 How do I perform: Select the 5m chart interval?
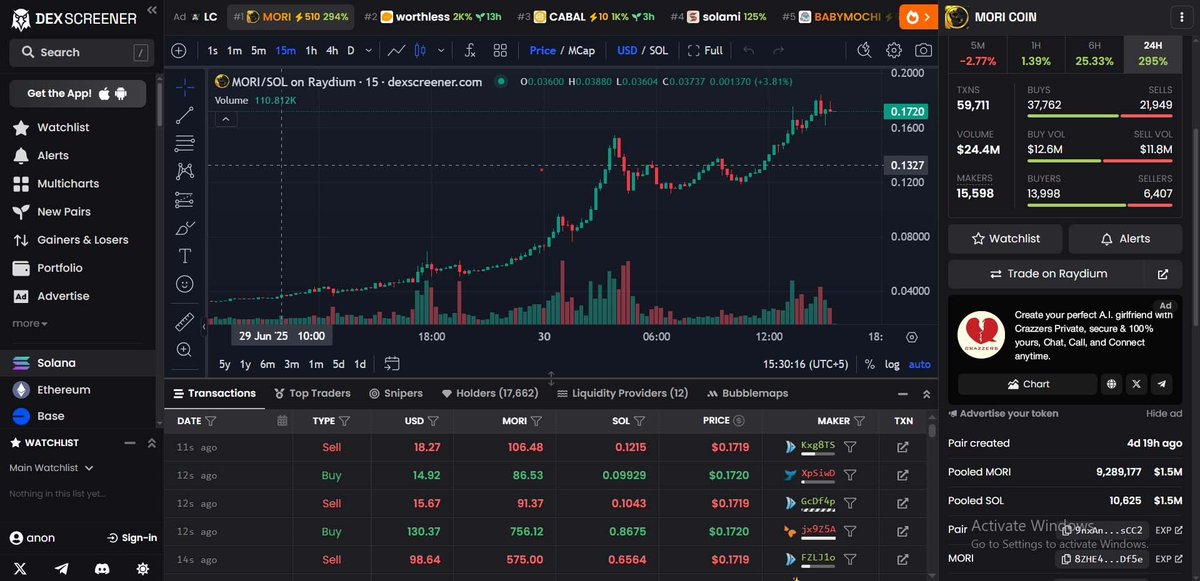[x=258, y=50]
